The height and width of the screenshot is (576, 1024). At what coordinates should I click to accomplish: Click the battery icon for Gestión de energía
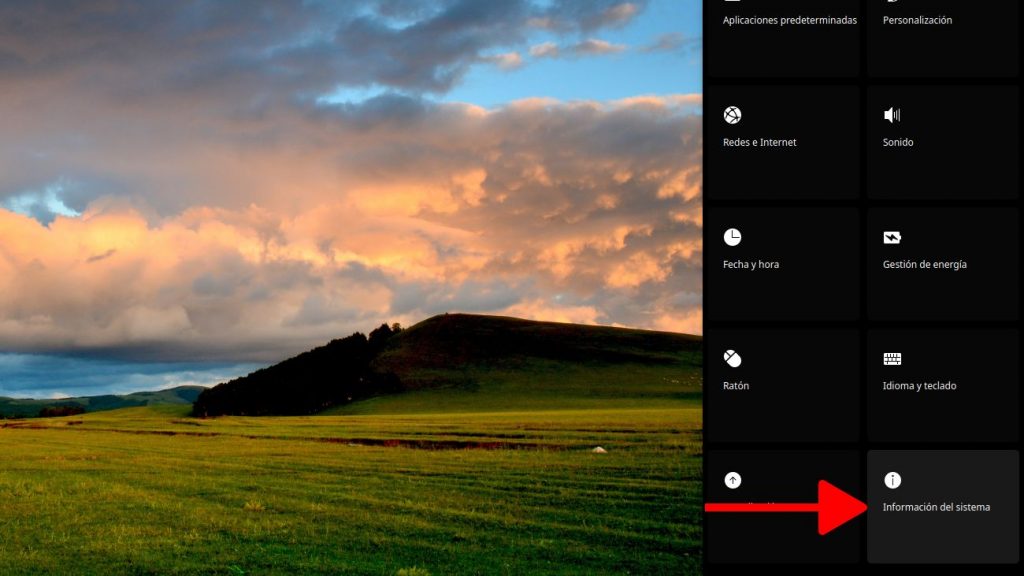coord(892,237)
